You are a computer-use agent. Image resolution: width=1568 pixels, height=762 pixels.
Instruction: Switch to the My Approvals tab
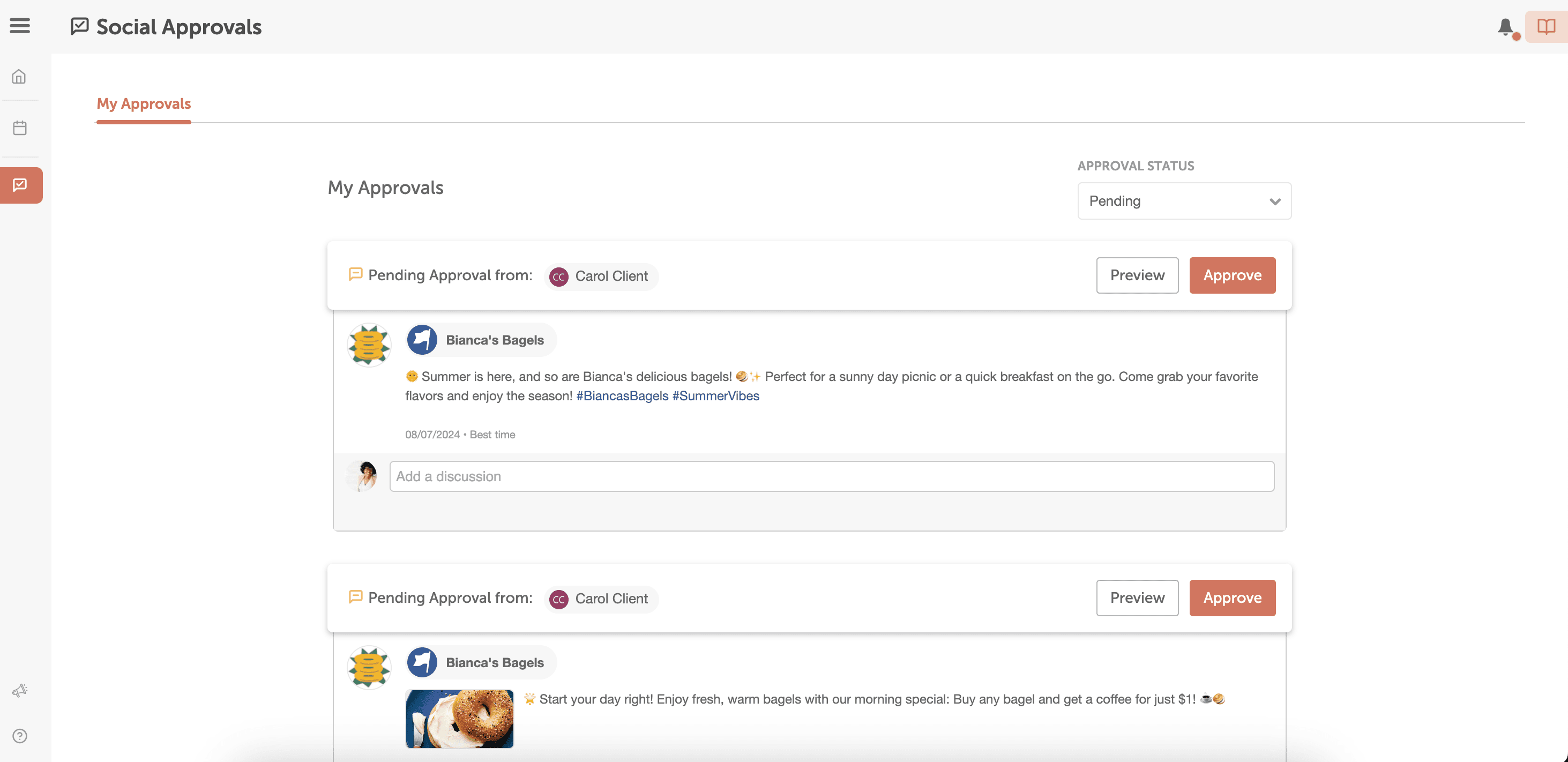[x=144, y=103]
